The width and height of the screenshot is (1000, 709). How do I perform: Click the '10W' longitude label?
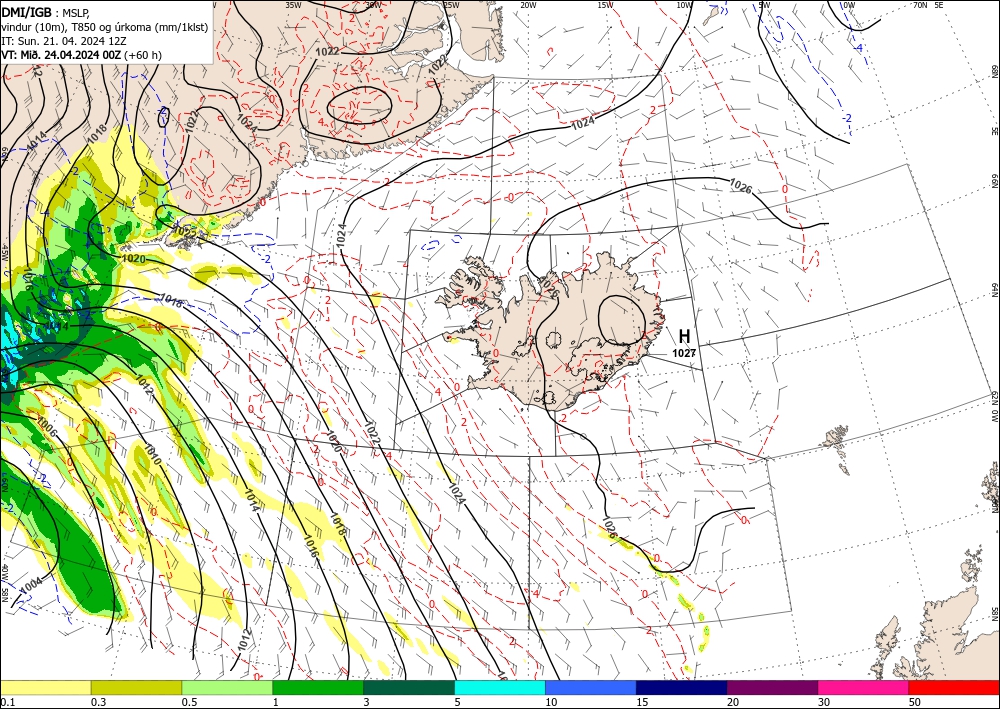click(684, 5)
